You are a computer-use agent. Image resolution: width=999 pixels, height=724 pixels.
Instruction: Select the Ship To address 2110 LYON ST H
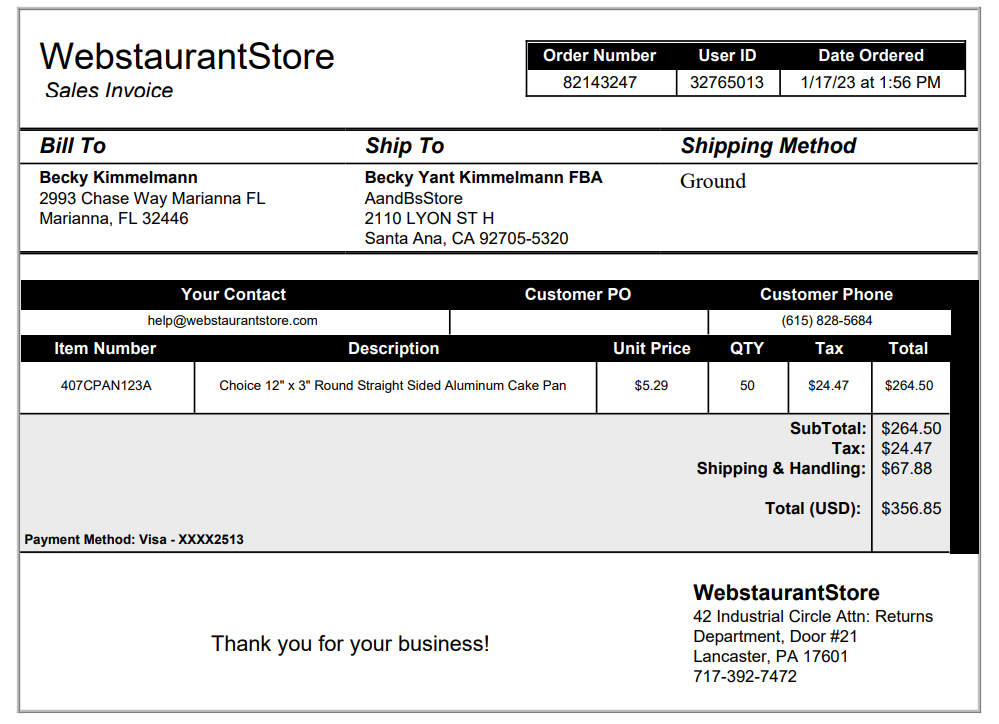click(429, 218)
